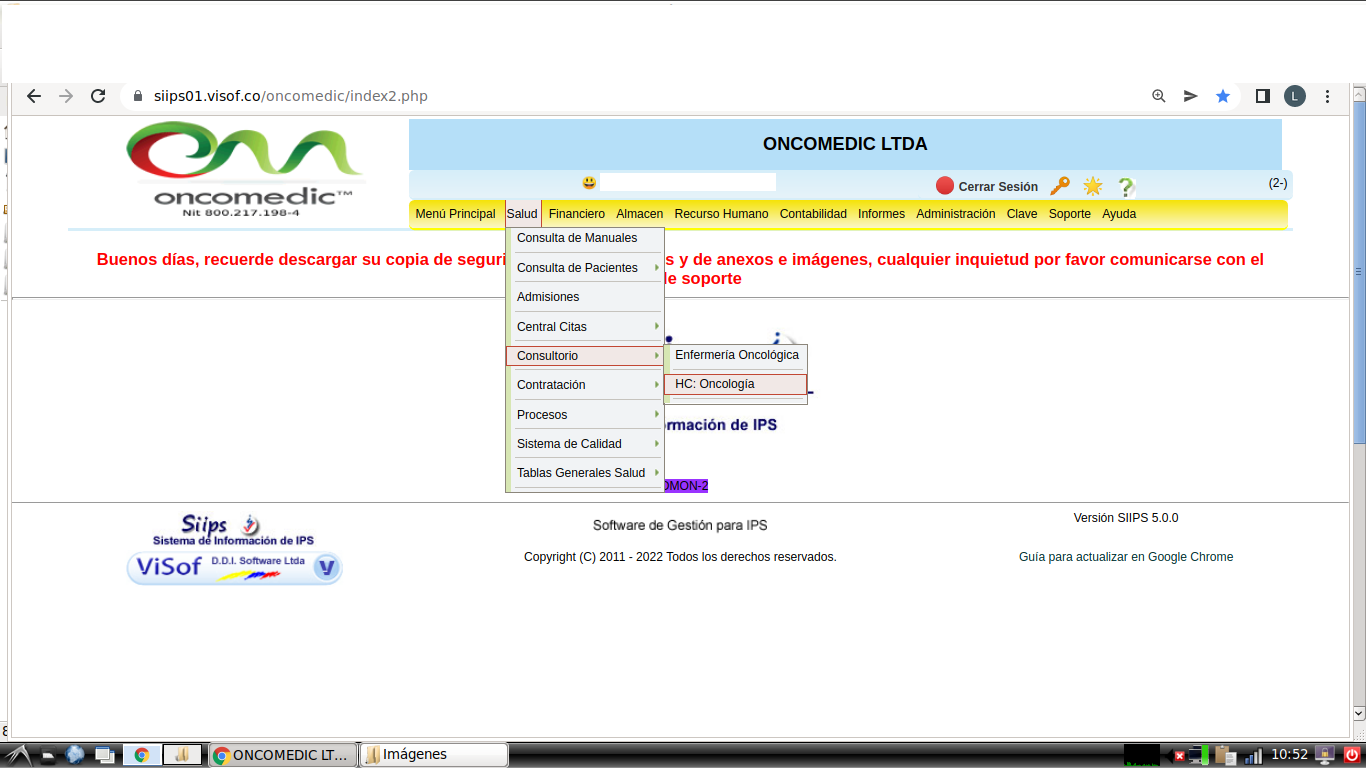Open Guía para actualizar en Google Chrome
This screenshot has width=1366, height=768.
[x=1125, y=557]
